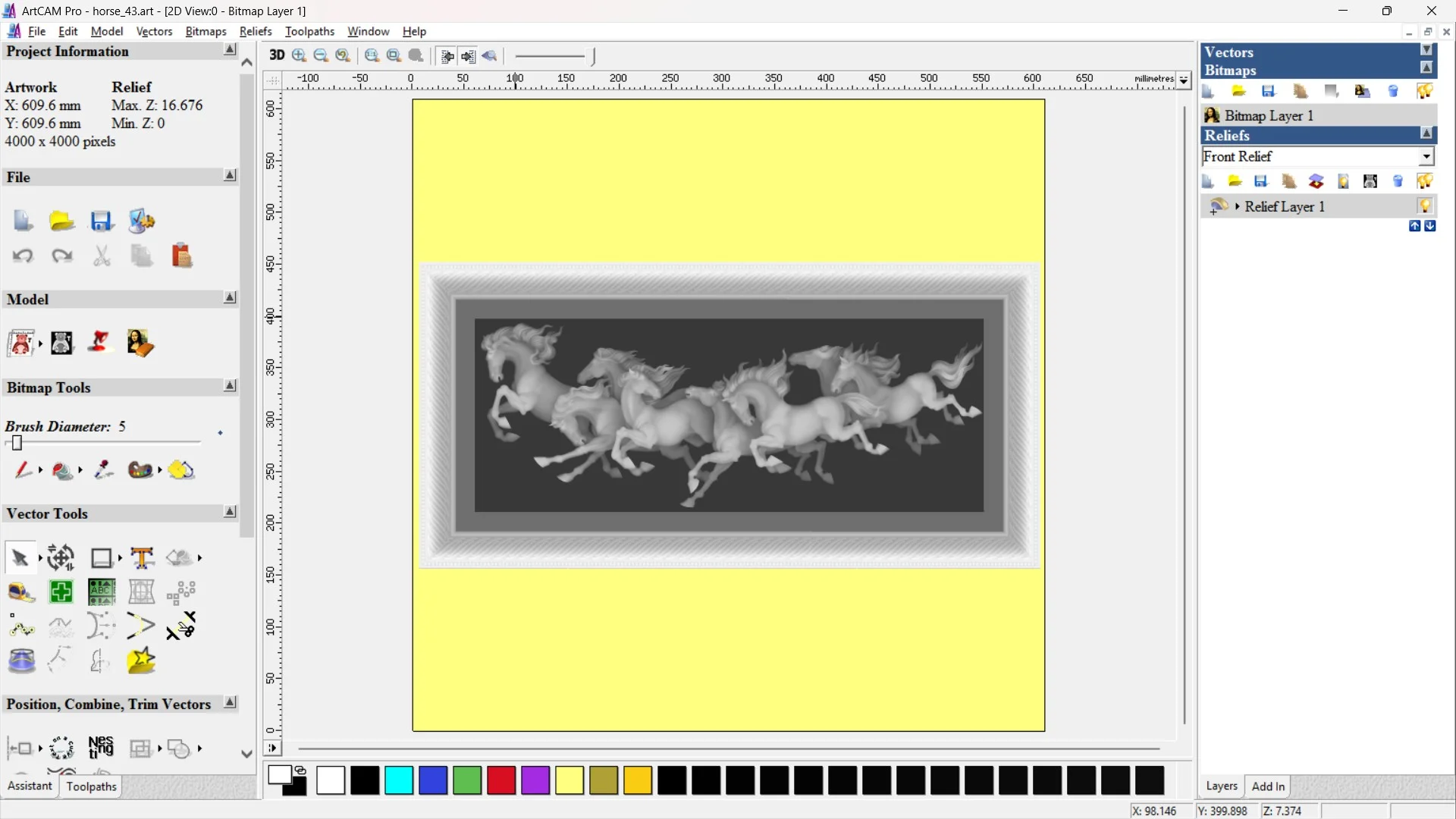Image resolution: width=1456 pixels, height=819 pixels.
Task: Collapse the Project Information panel
Action: tap(230, 49)
